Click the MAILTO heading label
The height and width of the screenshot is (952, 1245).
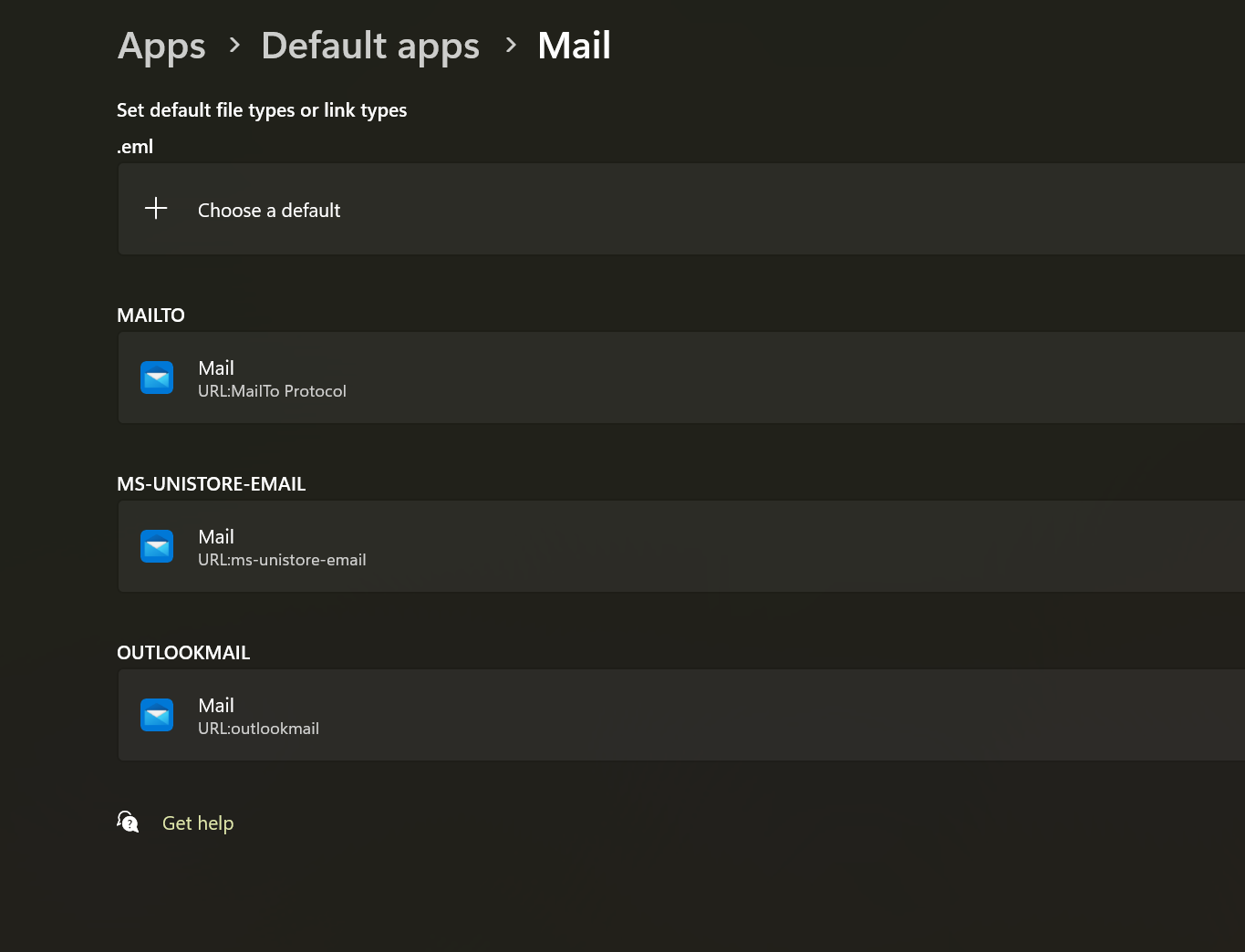150,316
